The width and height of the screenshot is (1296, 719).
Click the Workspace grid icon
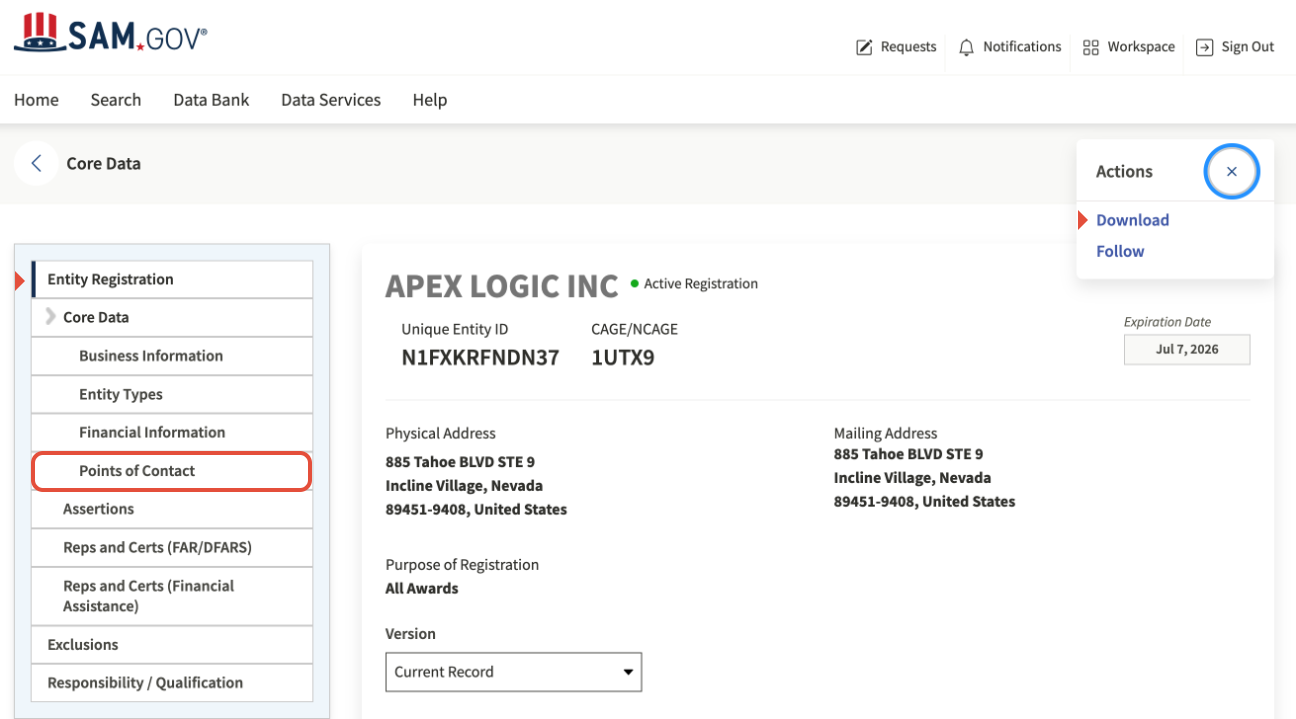[x=1091, y=47]
